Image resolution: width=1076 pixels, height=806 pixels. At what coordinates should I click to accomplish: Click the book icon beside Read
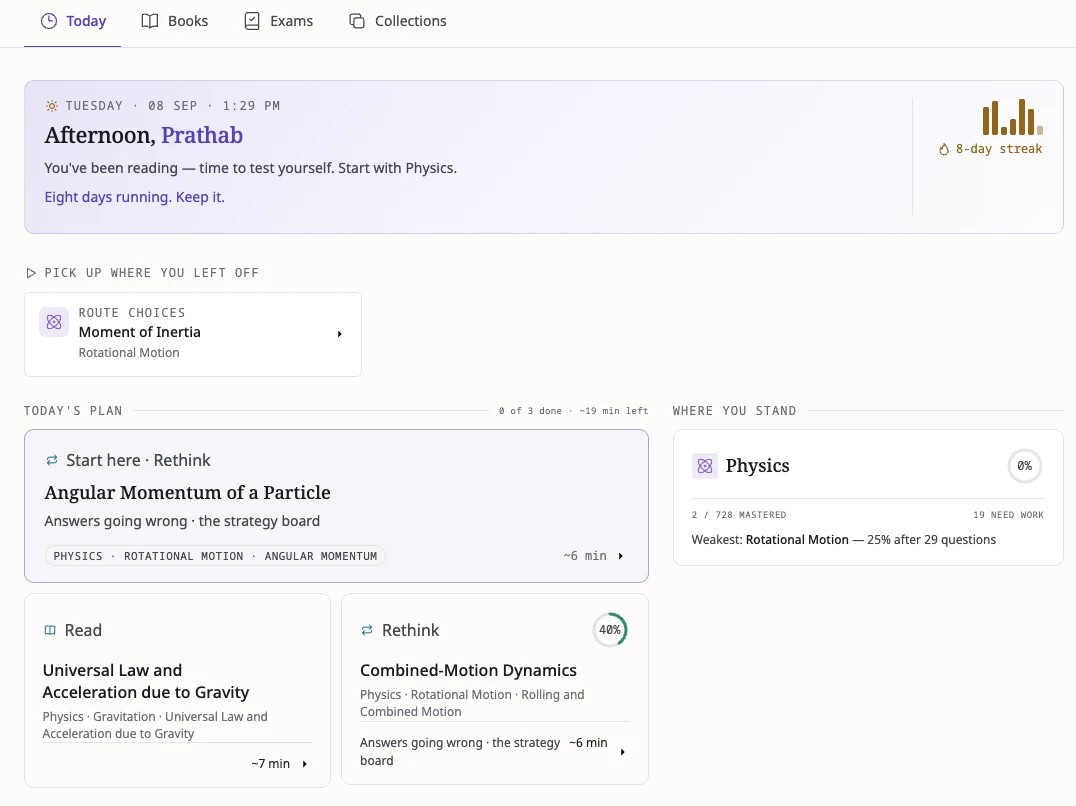tap(50, 630)
